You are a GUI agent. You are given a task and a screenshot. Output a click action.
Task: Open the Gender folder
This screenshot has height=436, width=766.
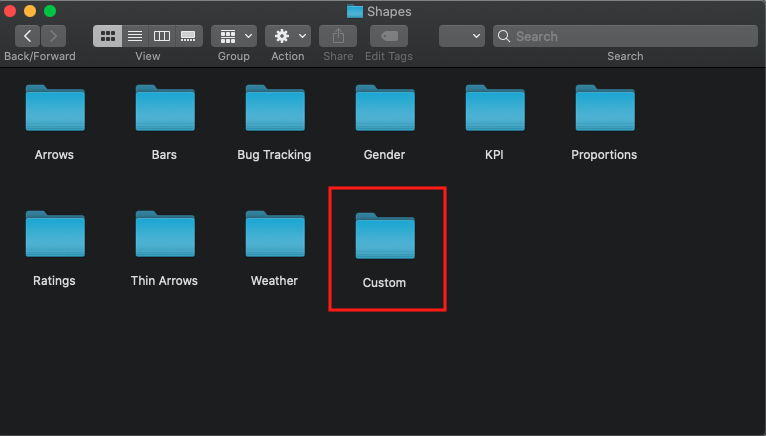click(x=384, y=110)
